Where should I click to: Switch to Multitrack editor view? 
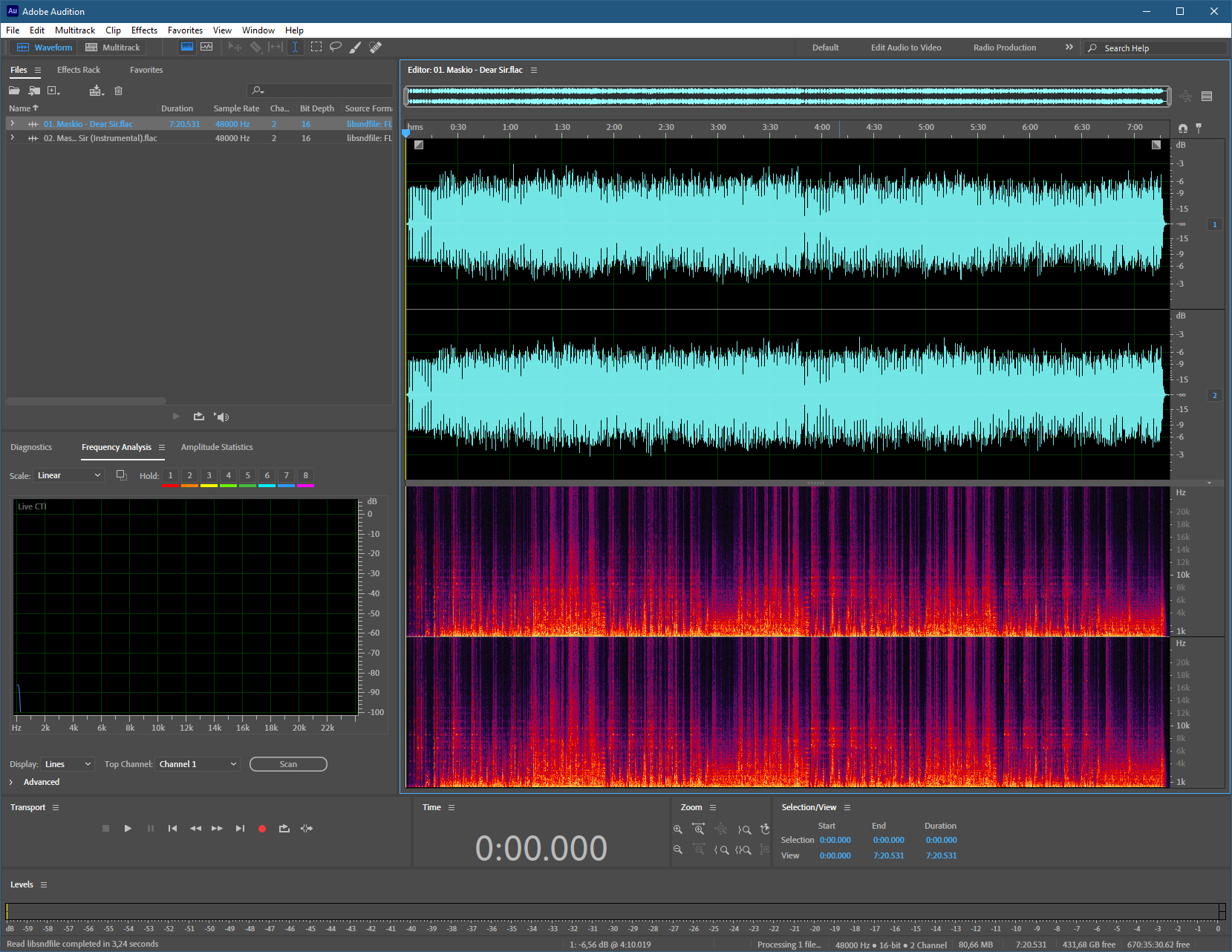point(112,48)
